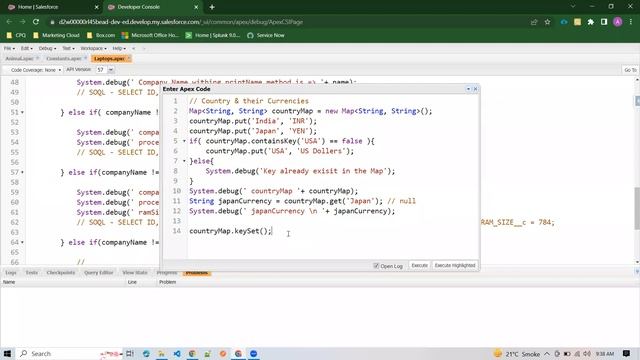Open the purple profile avatar
Viewport: 640px width, 360px height.
[618, 22]
